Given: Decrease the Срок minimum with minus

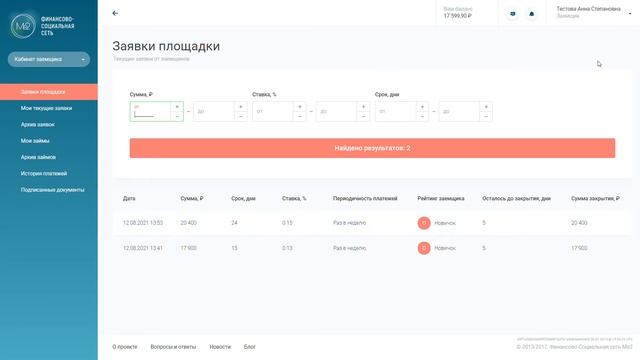Looking at the screenshot, I should (x=422, y=116).
